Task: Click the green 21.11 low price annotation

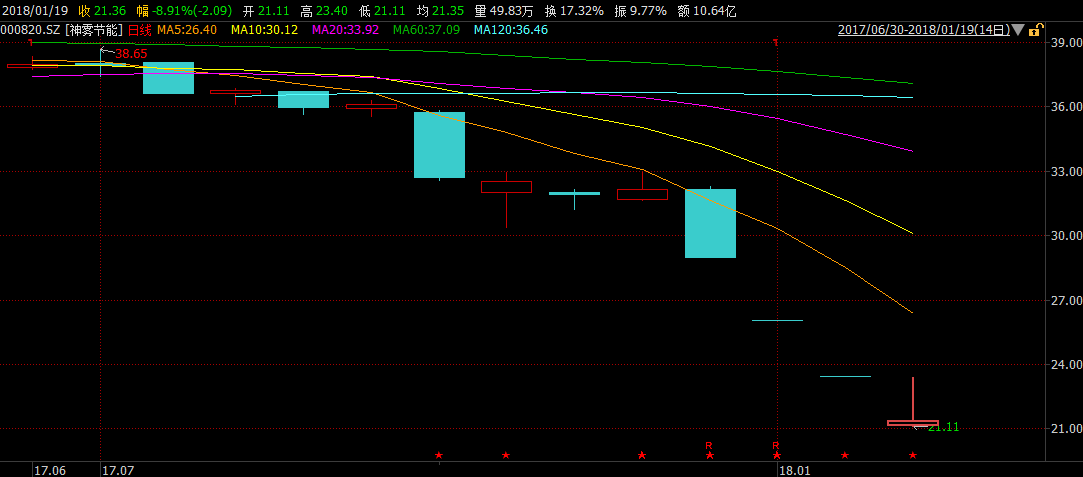Action: (943, 427)
